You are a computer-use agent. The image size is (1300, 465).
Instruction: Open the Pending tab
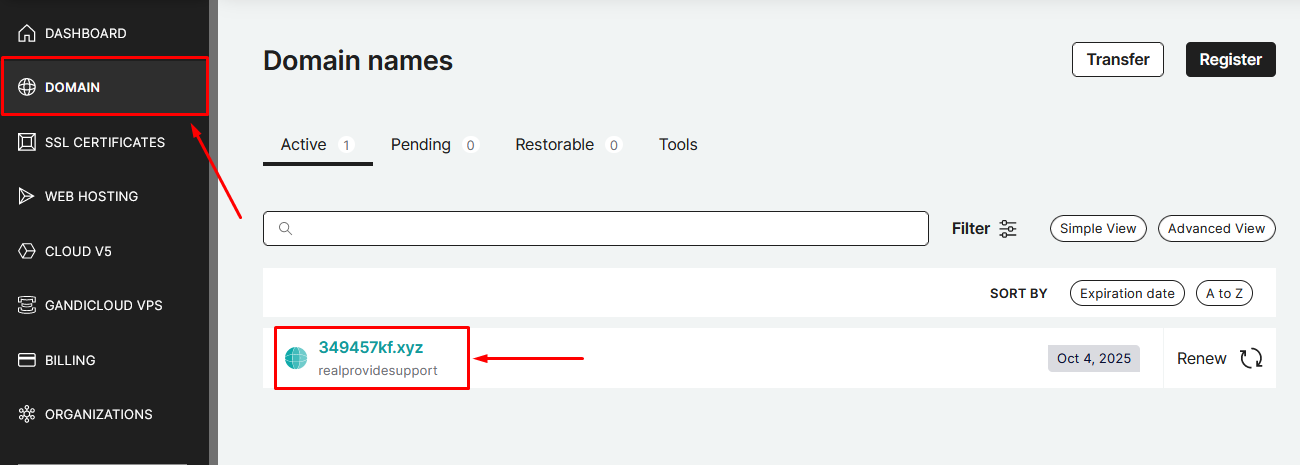coord(421,145)
